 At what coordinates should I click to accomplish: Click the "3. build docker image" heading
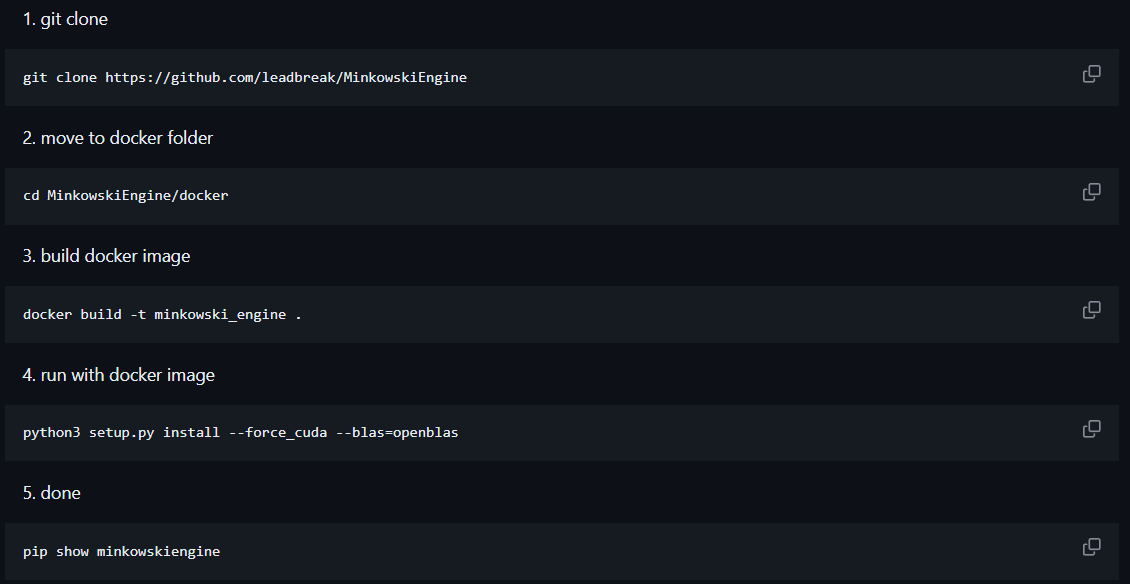coord(106,255)
